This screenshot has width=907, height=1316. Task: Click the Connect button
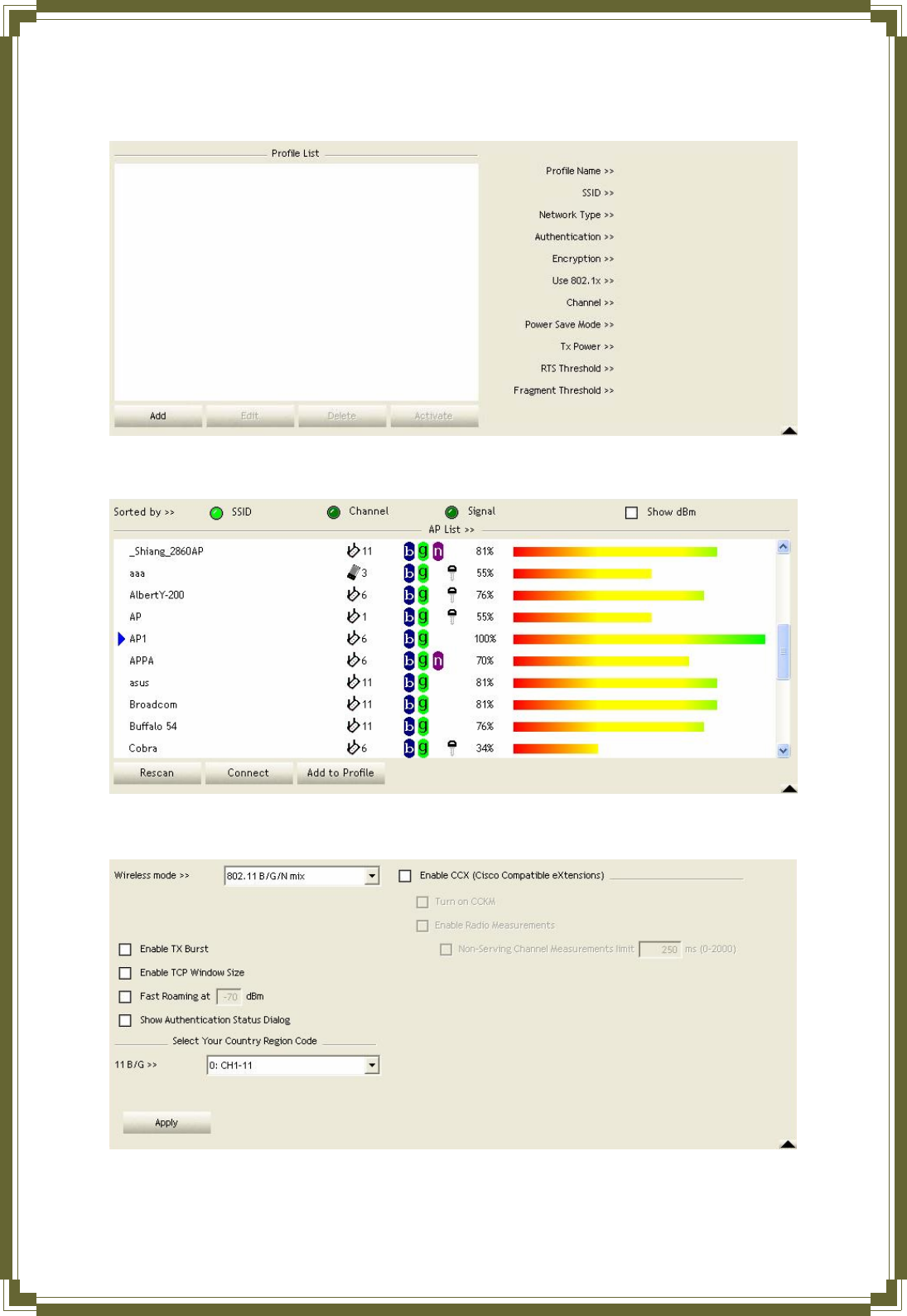(248, 773)
